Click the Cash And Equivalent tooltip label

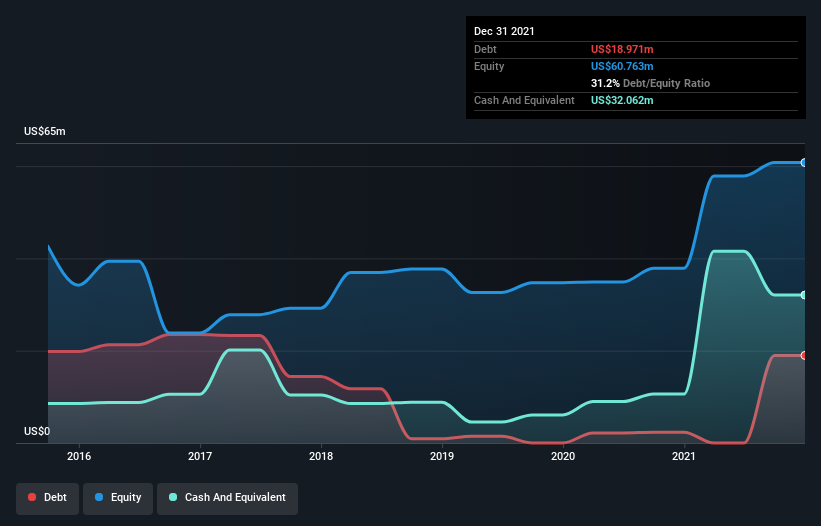click(x=524, y=100)
